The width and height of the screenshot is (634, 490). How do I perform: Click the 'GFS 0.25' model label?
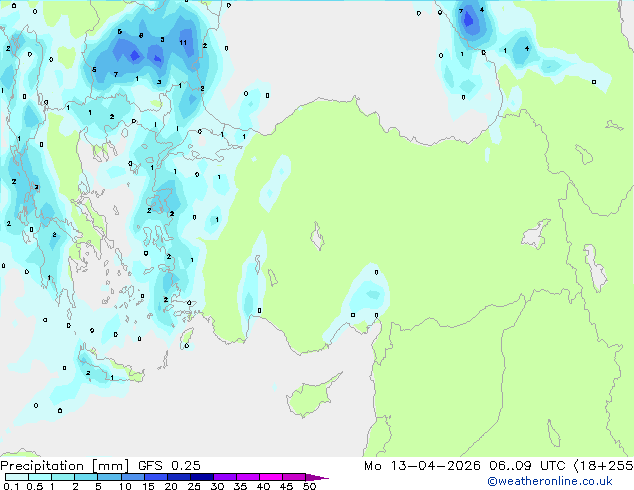169,466
